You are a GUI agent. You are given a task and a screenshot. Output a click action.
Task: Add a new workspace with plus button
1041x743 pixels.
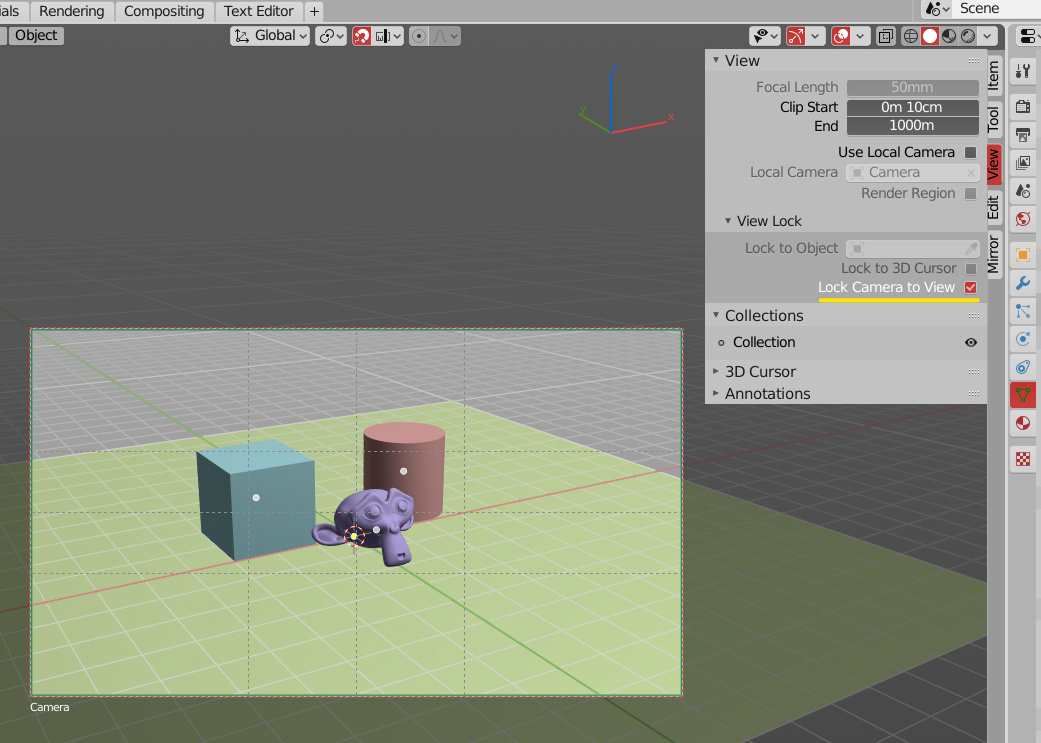point(314,11)
